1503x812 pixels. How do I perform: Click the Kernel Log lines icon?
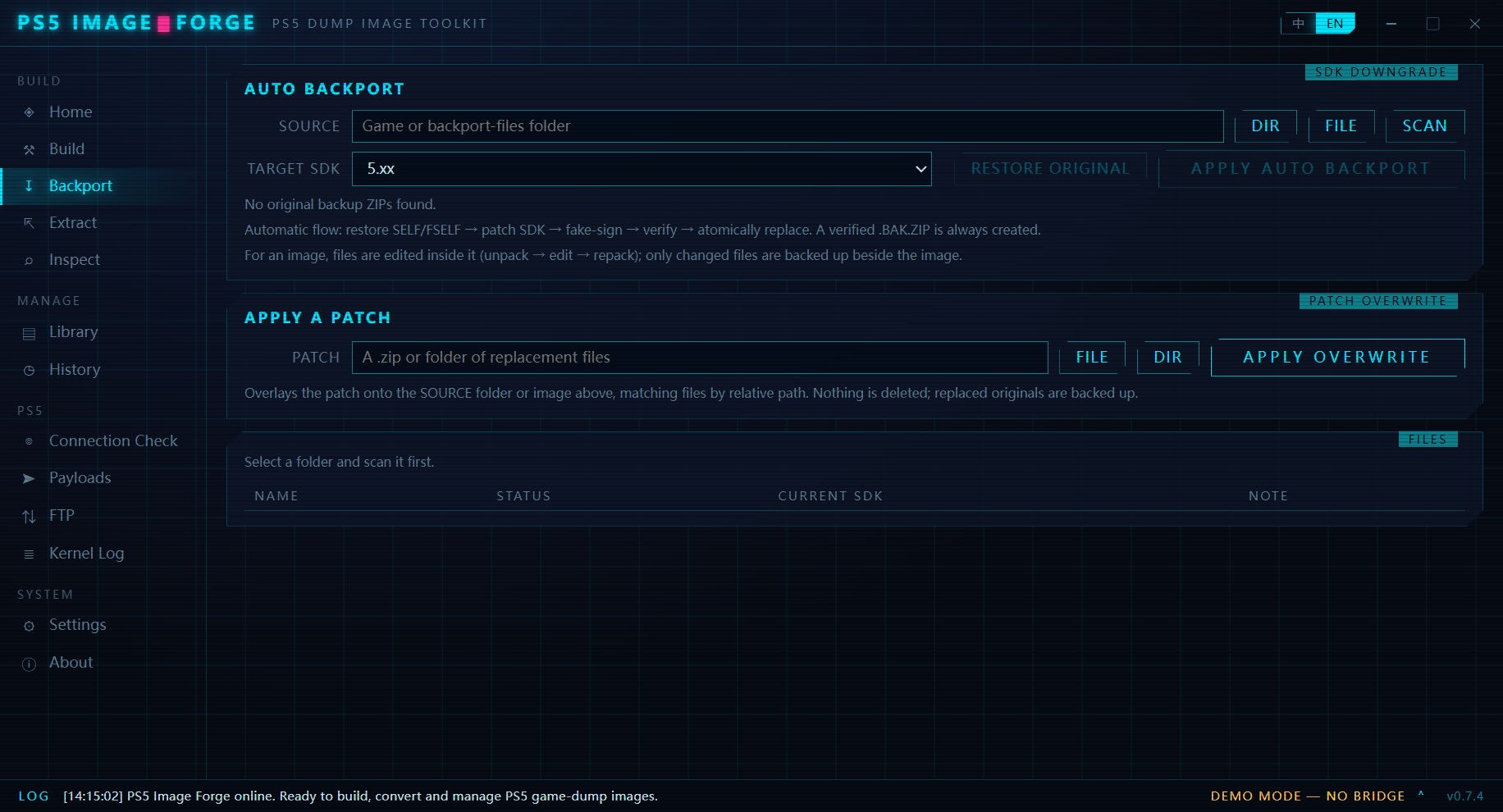click(x=29, y=554)
